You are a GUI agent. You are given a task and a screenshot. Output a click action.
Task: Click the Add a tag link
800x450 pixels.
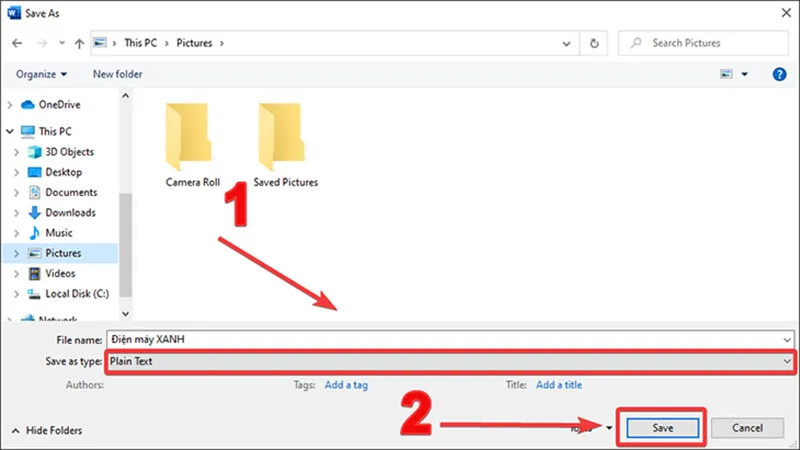tap(346, 385)
